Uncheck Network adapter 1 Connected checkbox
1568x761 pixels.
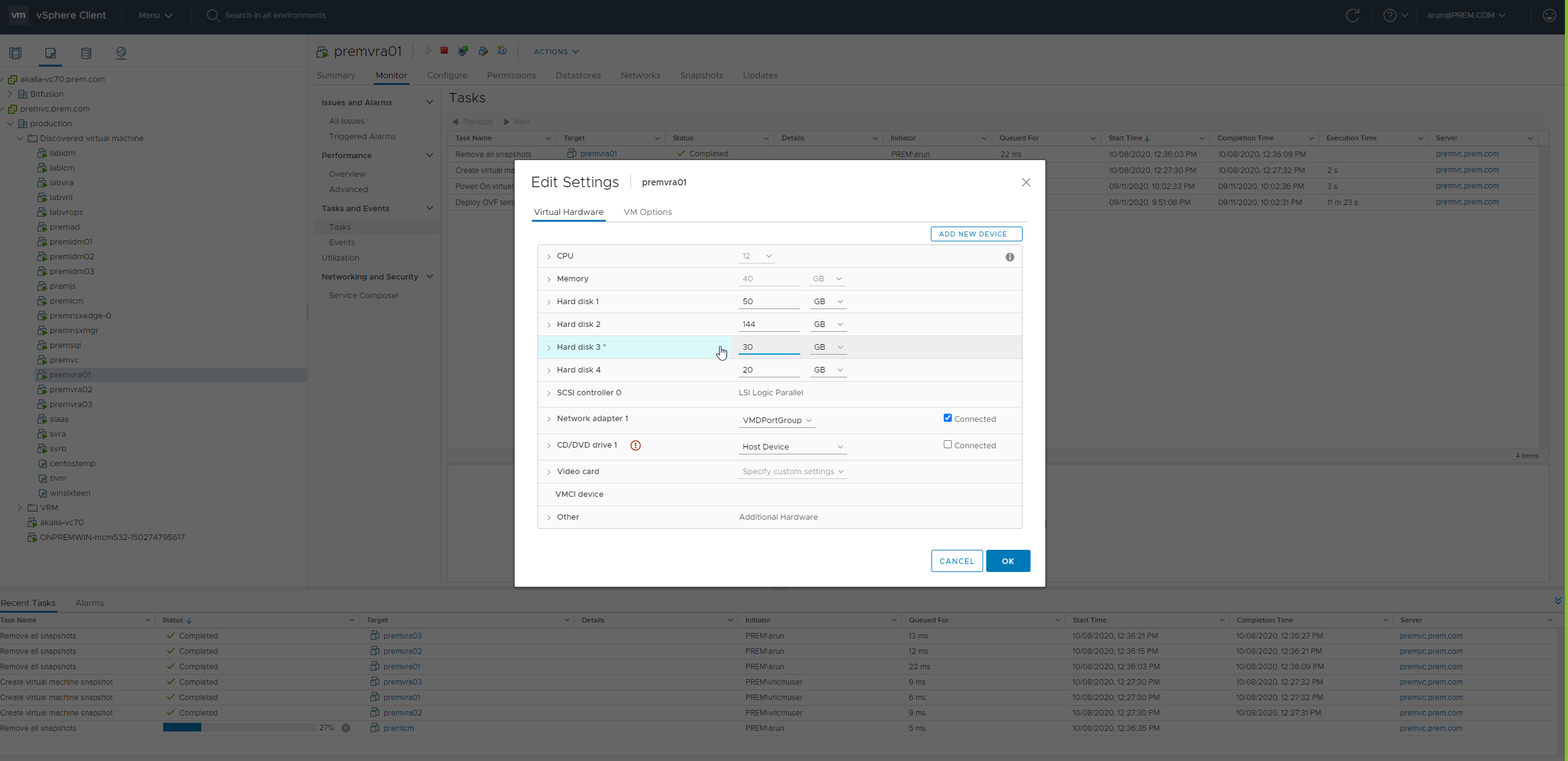tap(947, 418)
